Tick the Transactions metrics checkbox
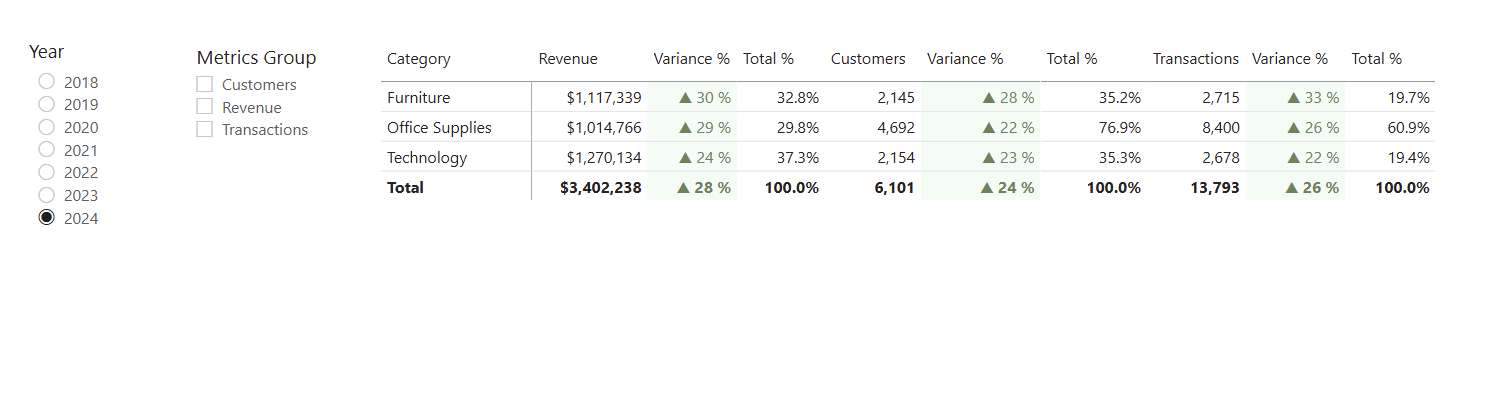1492x398 pixels. (205, 129)
